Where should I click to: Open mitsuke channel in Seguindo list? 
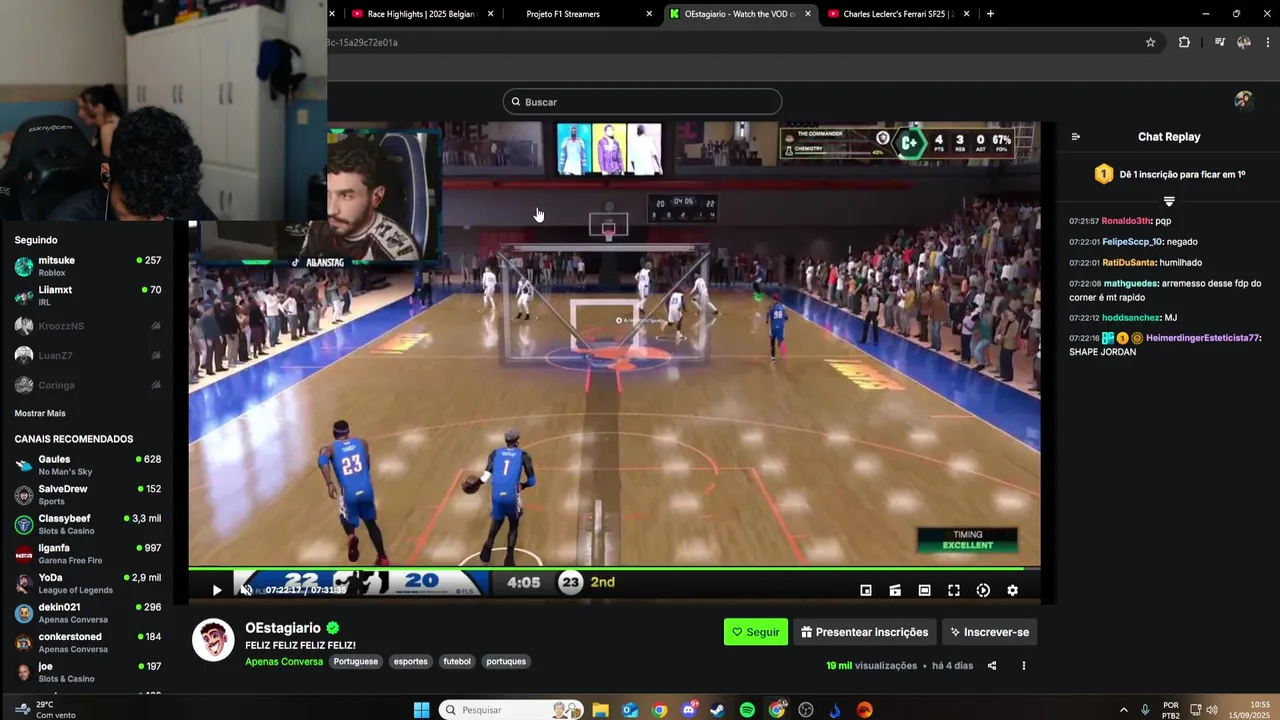[x=87, y=266]
